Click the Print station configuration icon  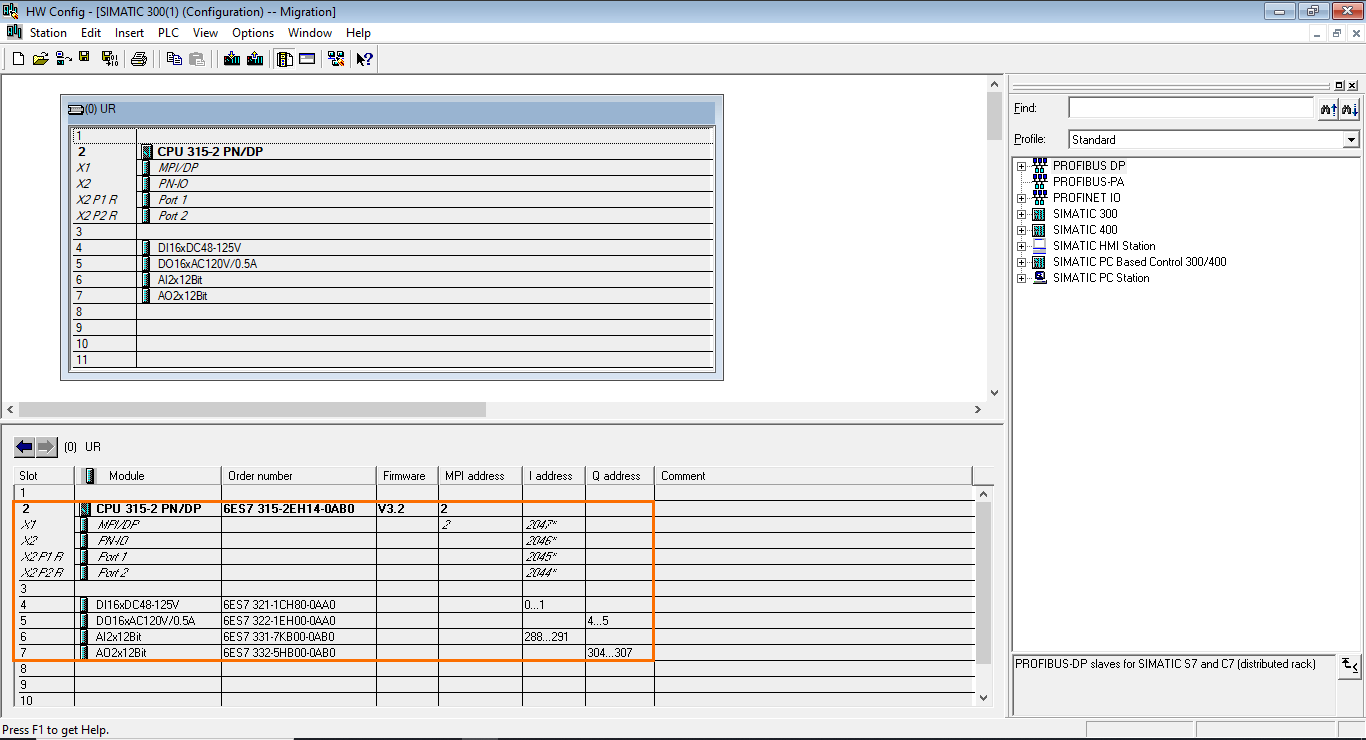click(x=140, y=58)
